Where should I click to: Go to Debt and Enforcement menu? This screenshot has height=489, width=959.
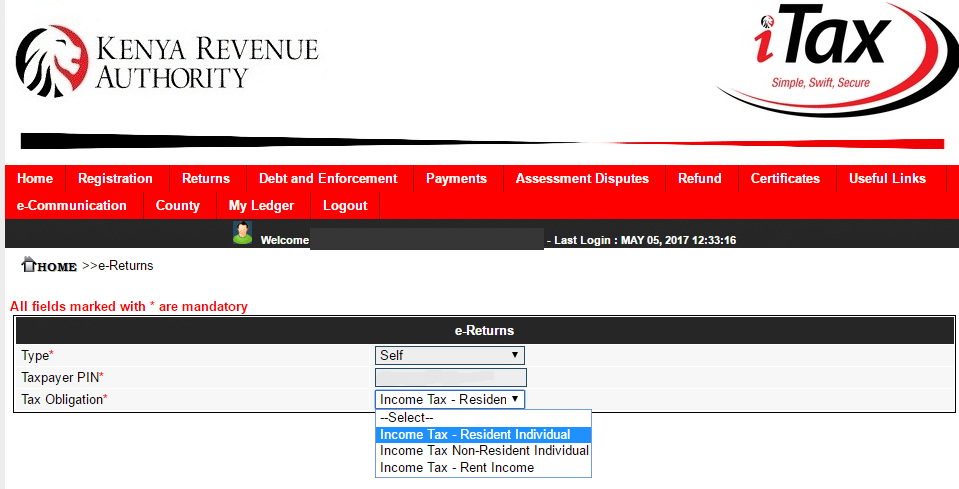pyautogui.click(x=328, y=179)
